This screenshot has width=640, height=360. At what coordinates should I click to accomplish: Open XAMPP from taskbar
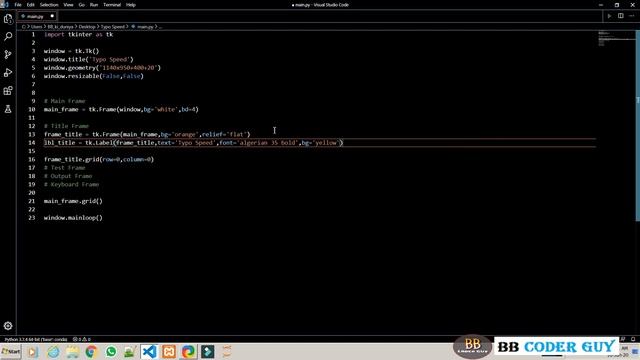pyautogui.click(x=169, y=351)
